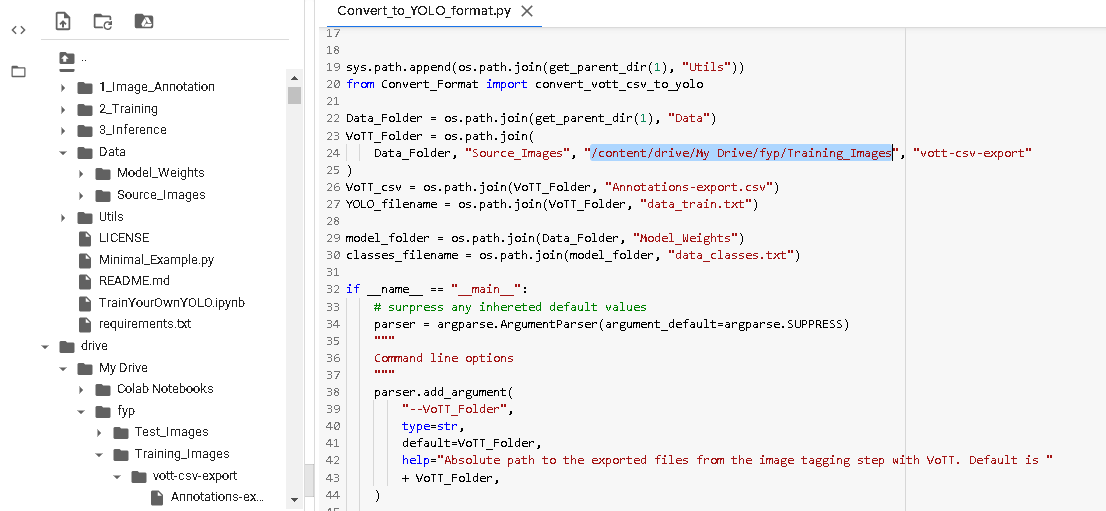1106x511 pixels.
Task: Expand the 2_Training folder arrow
Action: point(63,109)
